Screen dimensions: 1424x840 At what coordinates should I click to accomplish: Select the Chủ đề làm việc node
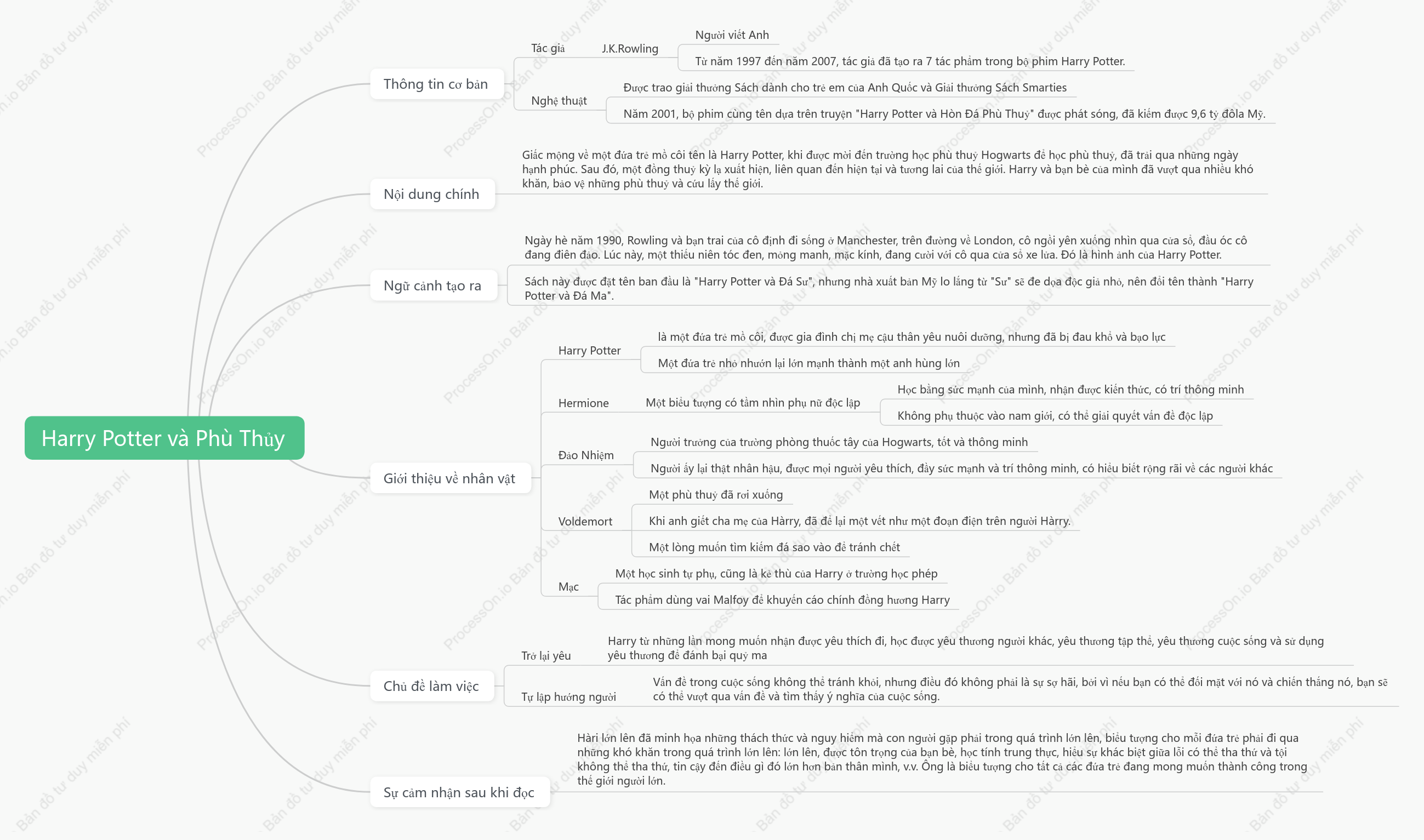(x=432, y=686)
